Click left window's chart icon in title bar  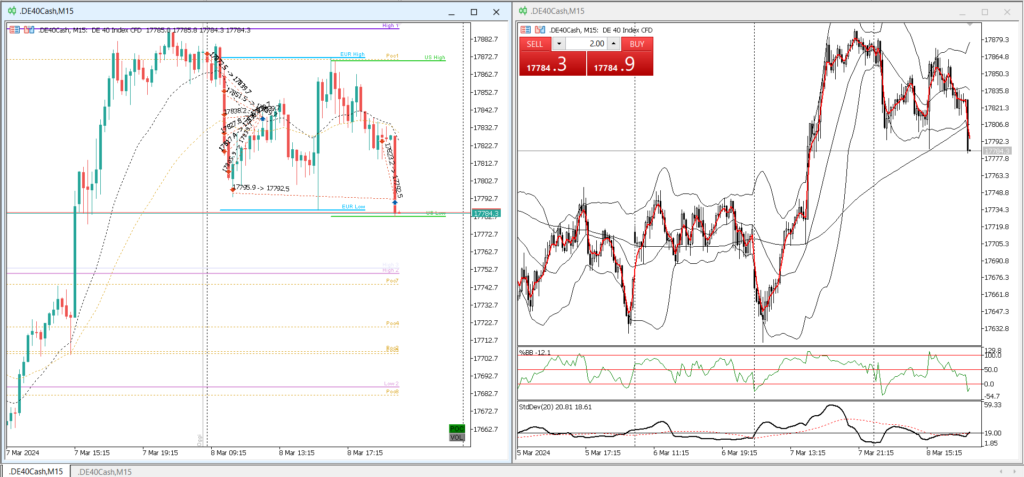click(x=10, y=11)
